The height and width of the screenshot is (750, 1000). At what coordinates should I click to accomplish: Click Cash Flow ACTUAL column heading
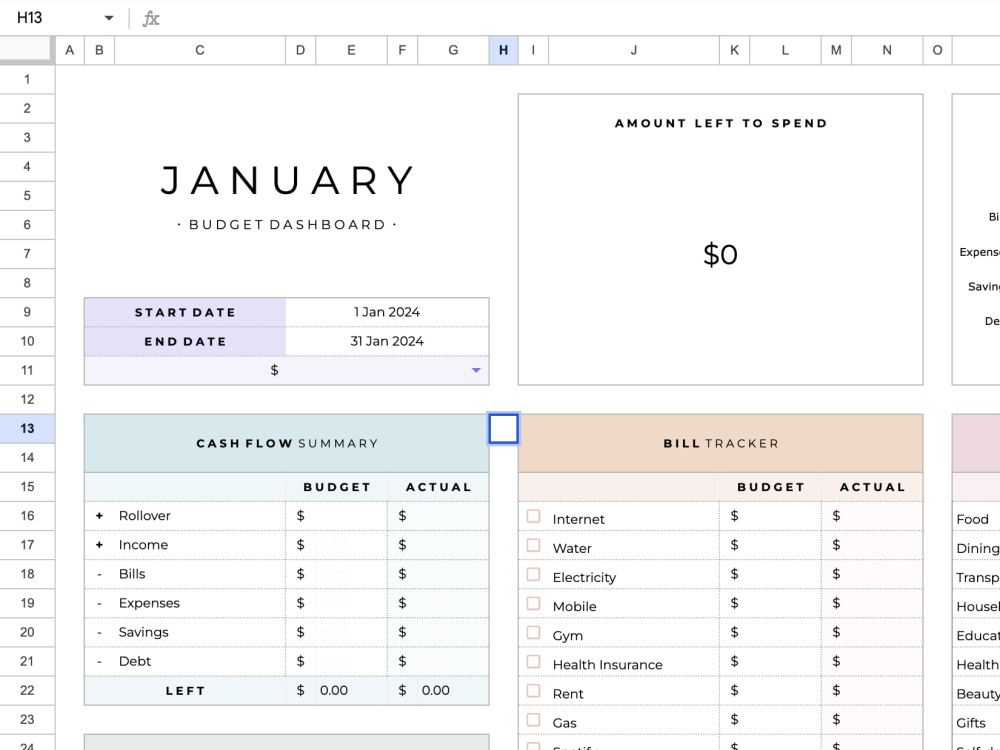point(439,487)
